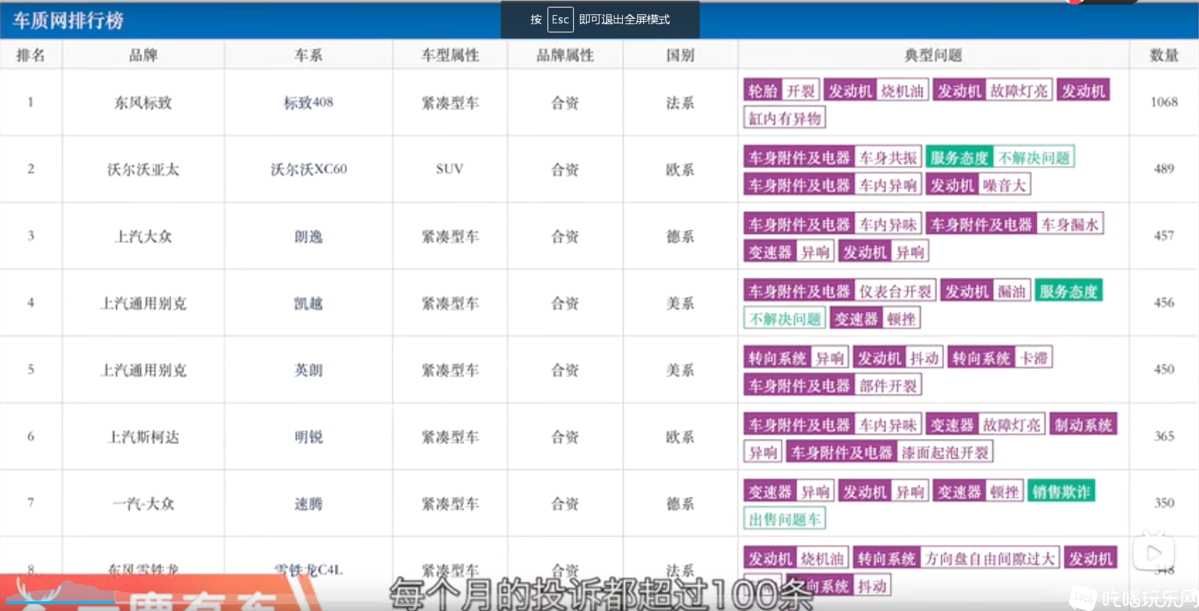
Task: Click the 排名 column header
Action: [31, 55]
